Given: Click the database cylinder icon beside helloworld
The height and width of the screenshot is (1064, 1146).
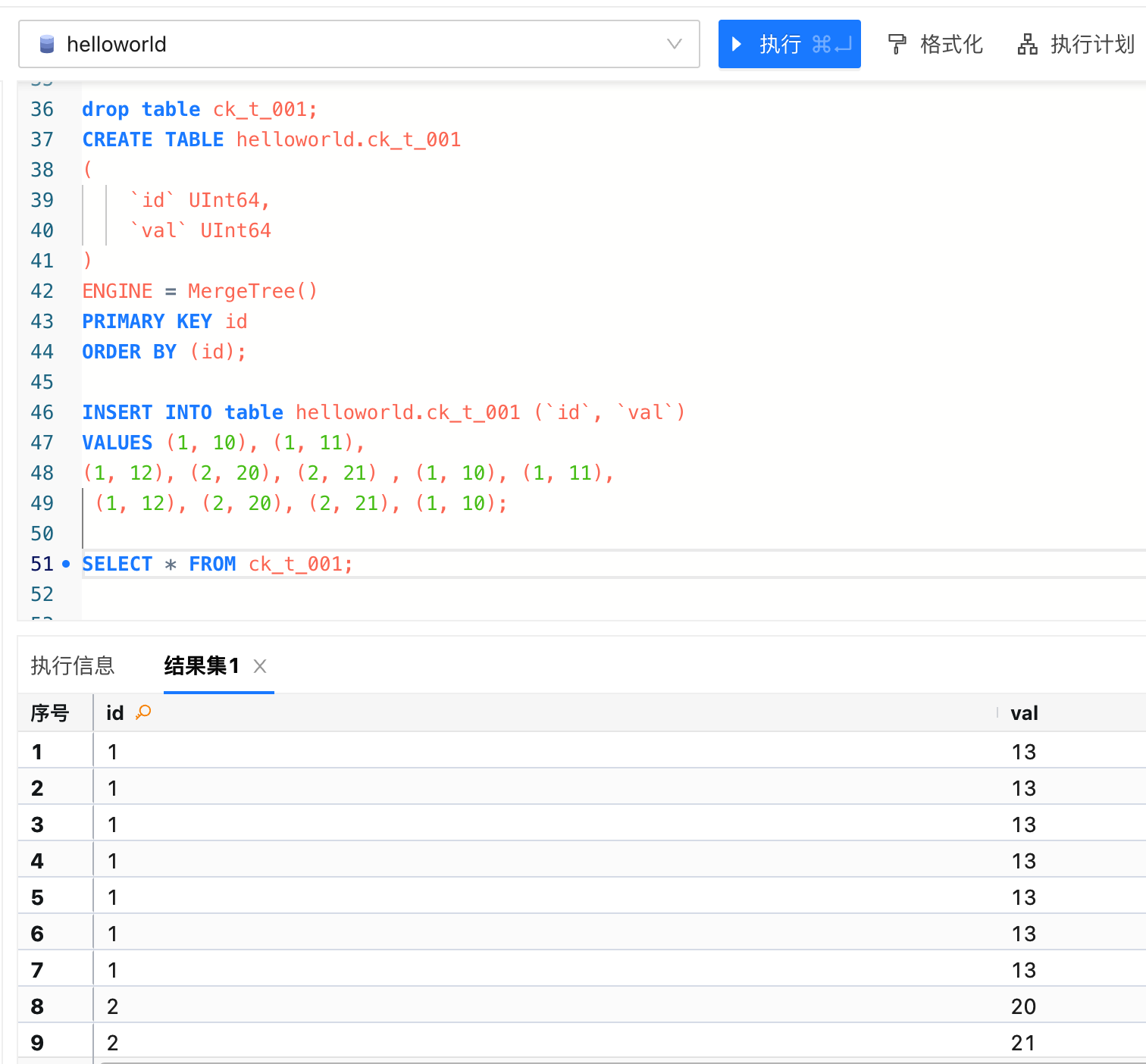Looking at the screenshot, I should 47,44.
